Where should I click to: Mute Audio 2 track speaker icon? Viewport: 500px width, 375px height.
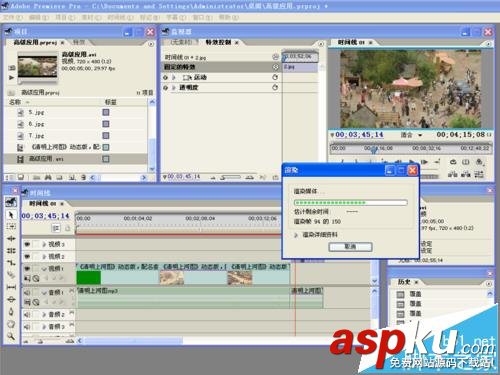click(x=27, y=314)
